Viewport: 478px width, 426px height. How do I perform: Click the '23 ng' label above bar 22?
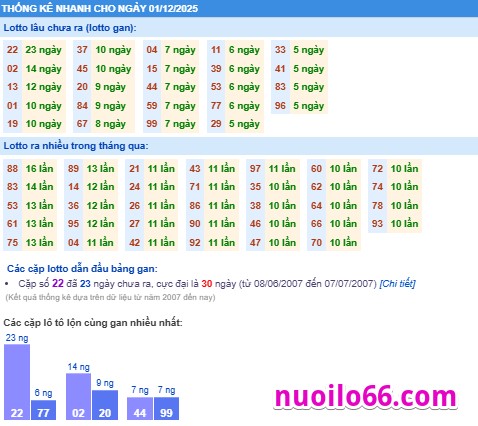[17, 338]
